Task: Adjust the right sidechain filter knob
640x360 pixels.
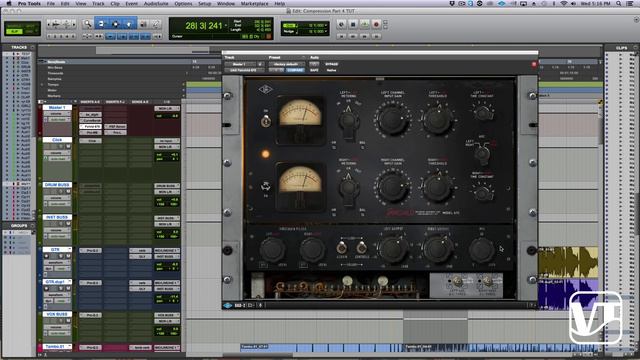Action: [312, 249]
